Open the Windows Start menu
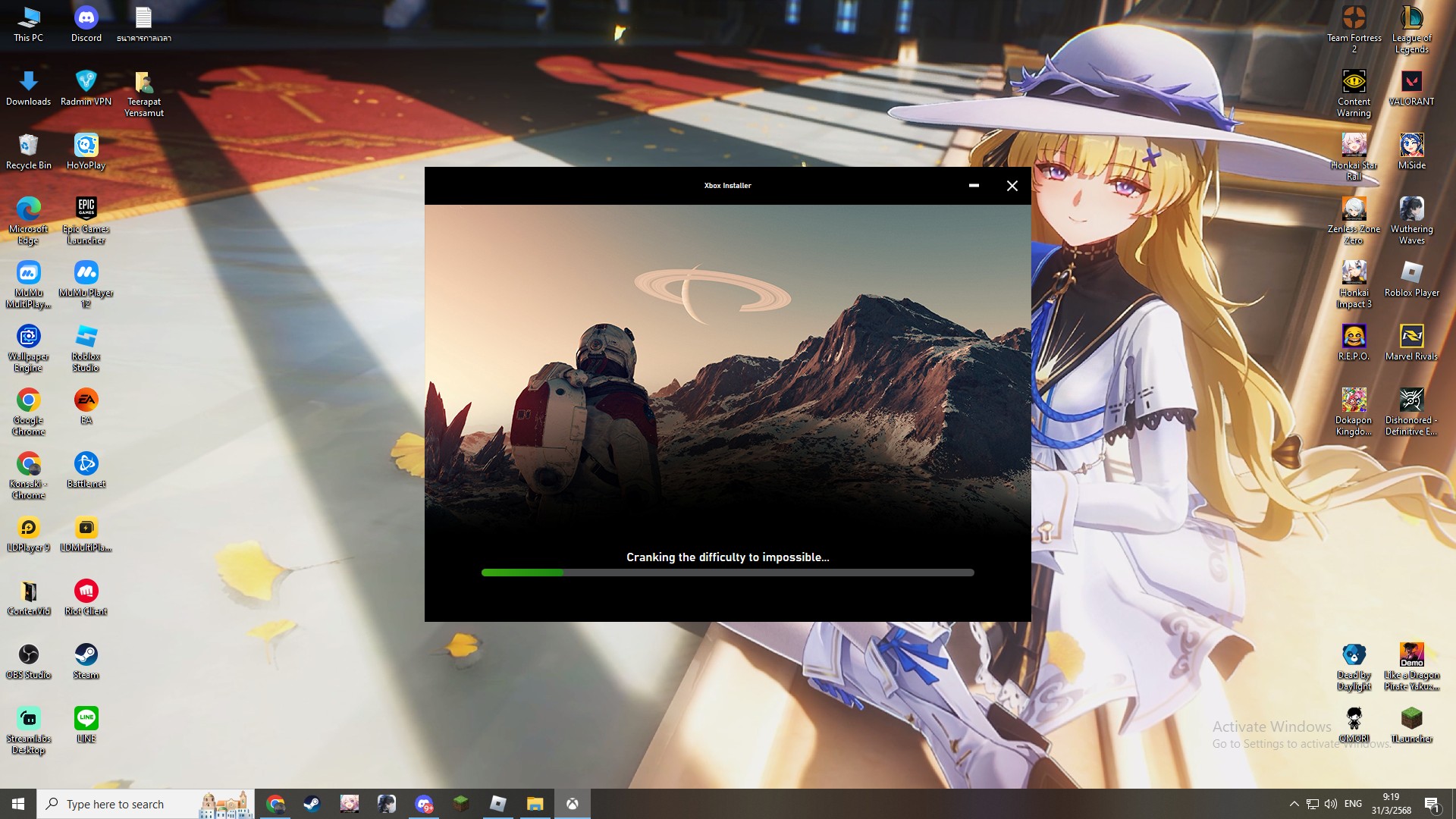Viewport: 1456px width, 819px height. coord(18,804)
